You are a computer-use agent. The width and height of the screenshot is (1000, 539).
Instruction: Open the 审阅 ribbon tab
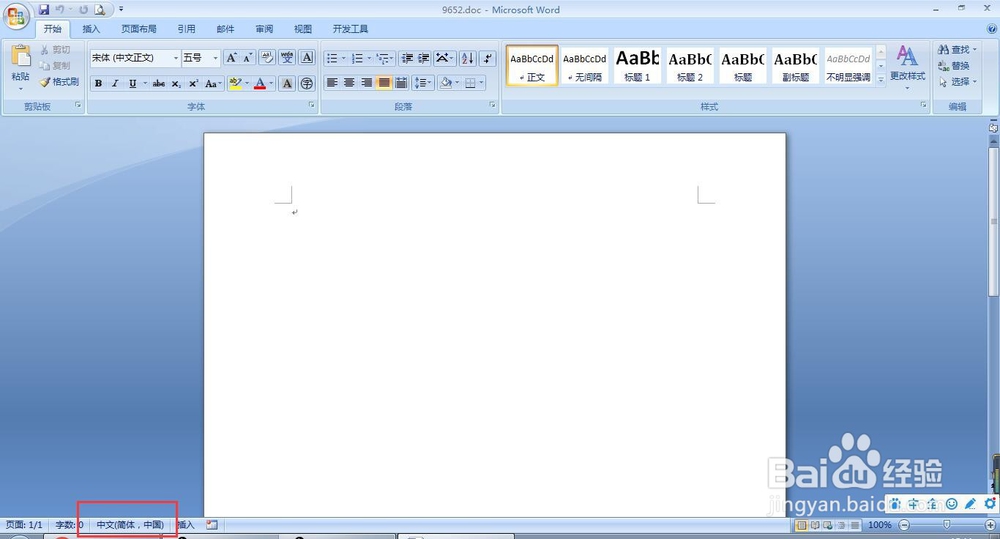(264, 29)
